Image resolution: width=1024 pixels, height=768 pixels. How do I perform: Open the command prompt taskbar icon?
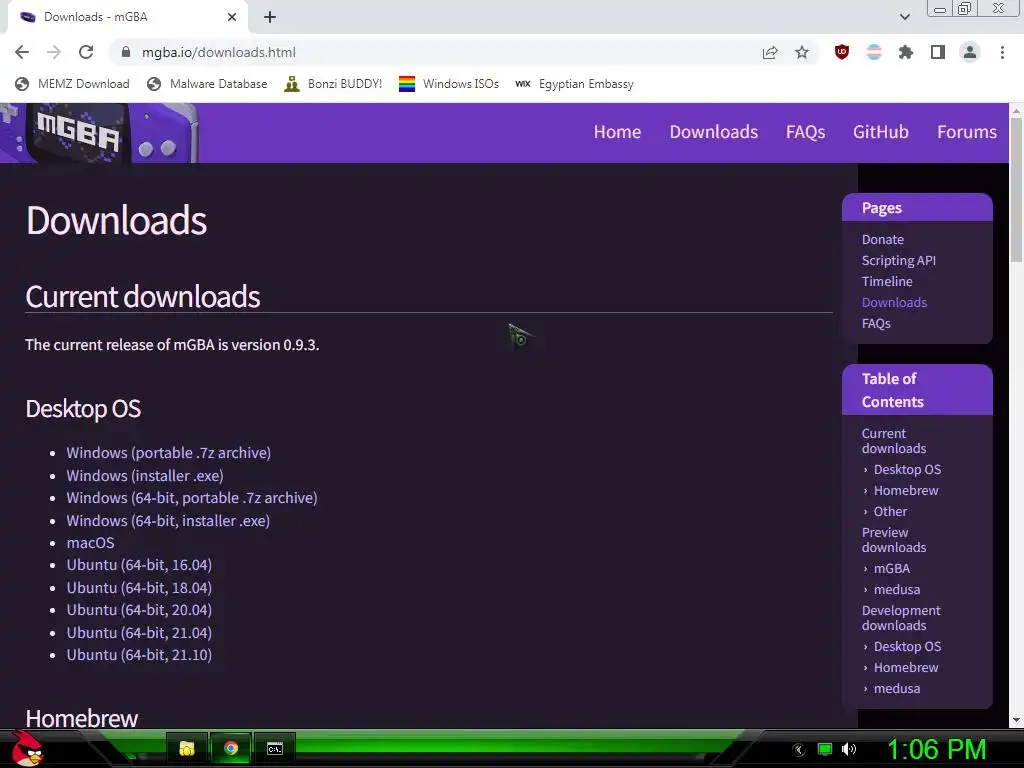pos(275,748)
